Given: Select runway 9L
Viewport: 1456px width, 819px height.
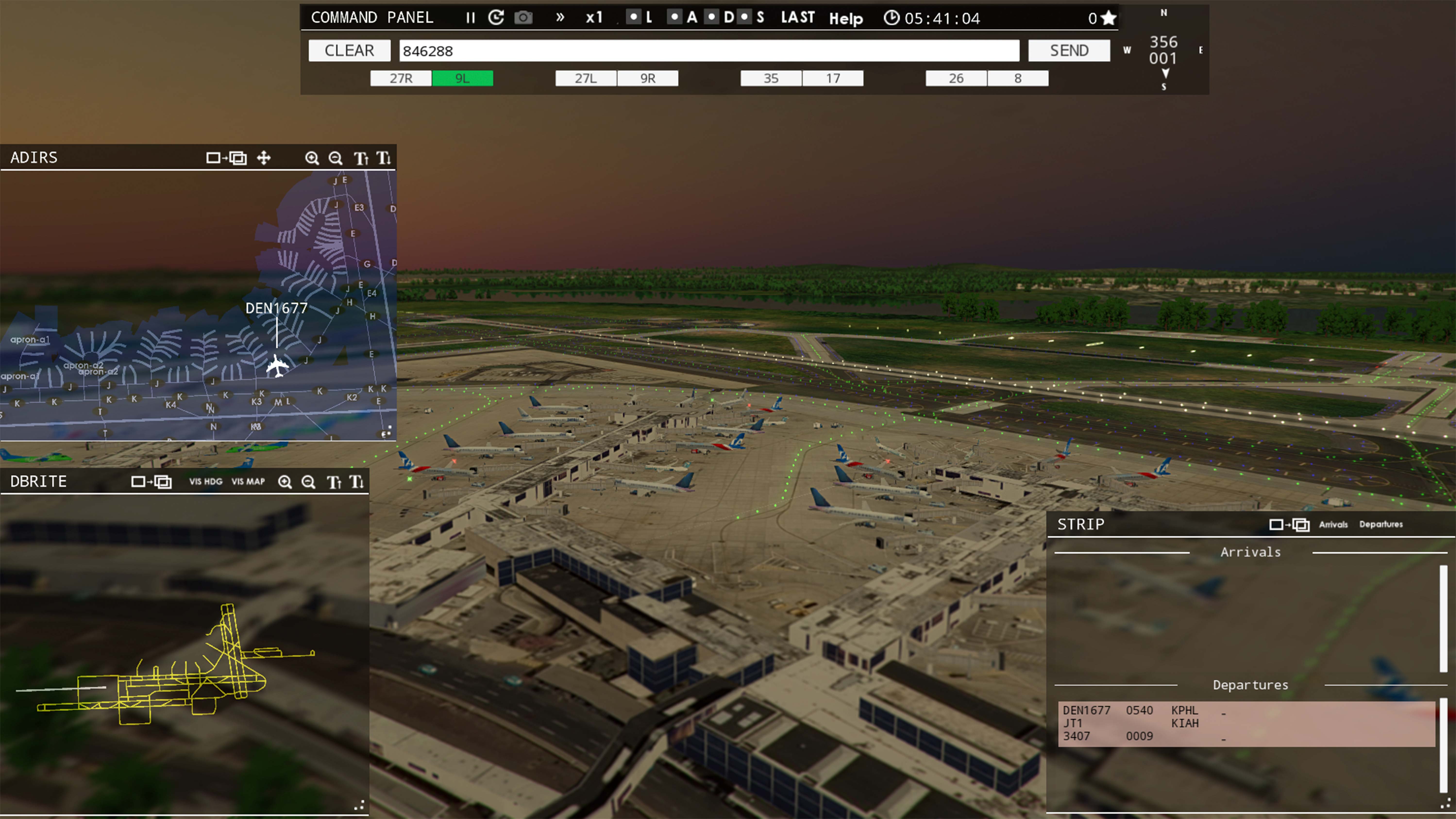Looking at the screenshot, I should (x=462, y=79).
